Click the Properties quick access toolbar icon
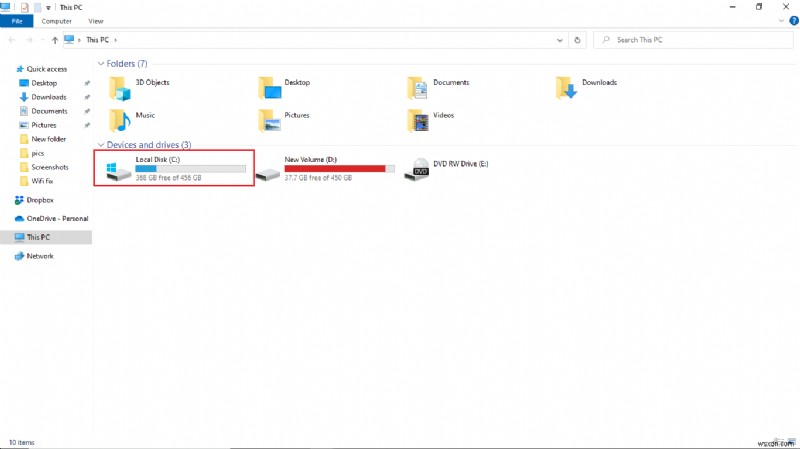This screenshot has width=800, height=449. (24, 7)
